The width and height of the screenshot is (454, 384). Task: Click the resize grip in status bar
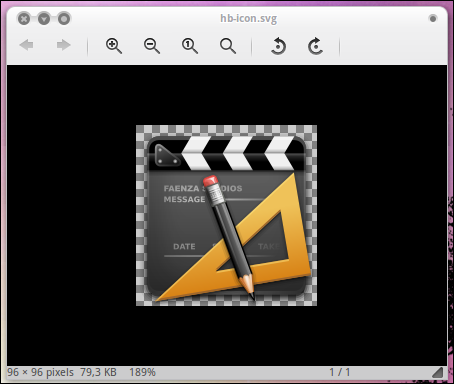[x=437, y=372]
